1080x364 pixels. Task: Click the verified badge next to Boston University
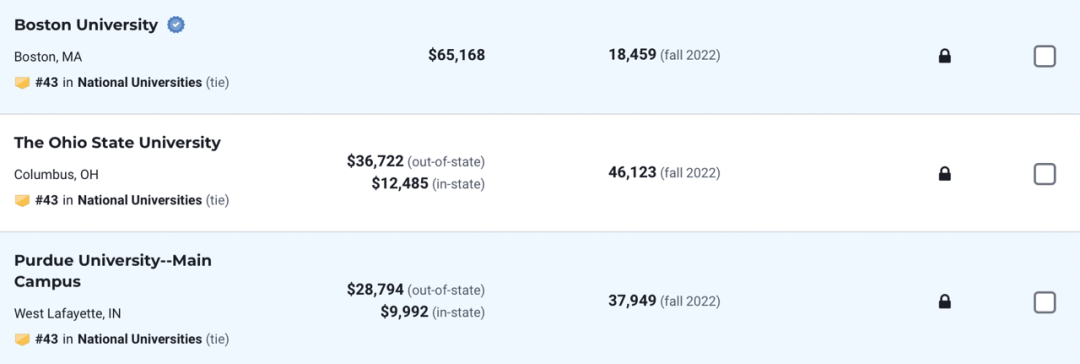pos(176,26)
